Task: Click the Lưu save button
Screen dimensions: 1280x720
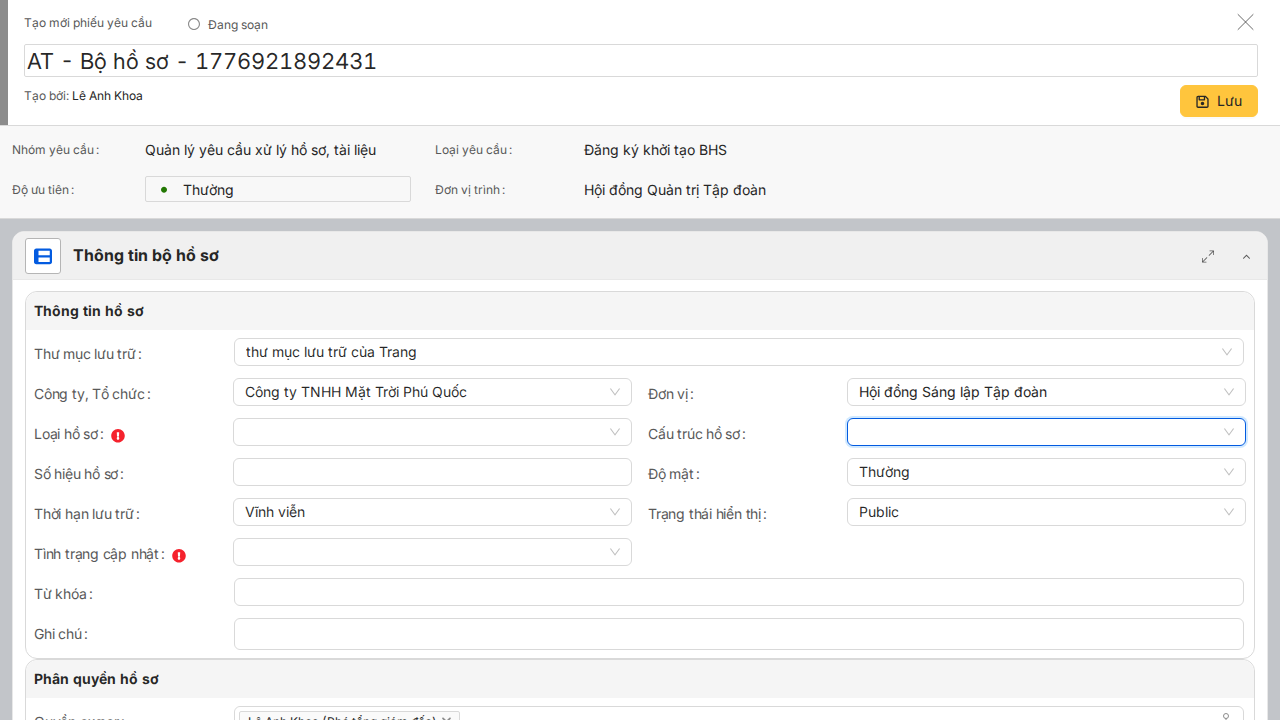Action: (1218, 101)
